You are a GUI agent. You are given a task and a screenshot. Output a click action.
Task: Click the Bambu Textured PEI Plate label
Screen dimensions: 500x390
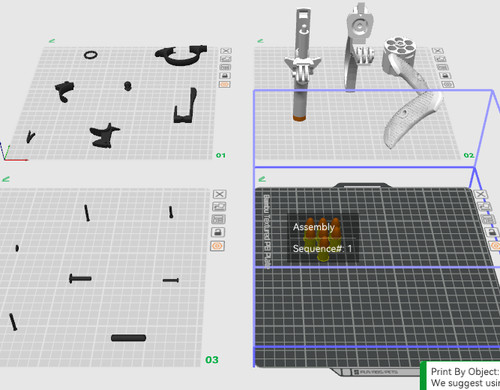tap(267, 231)
